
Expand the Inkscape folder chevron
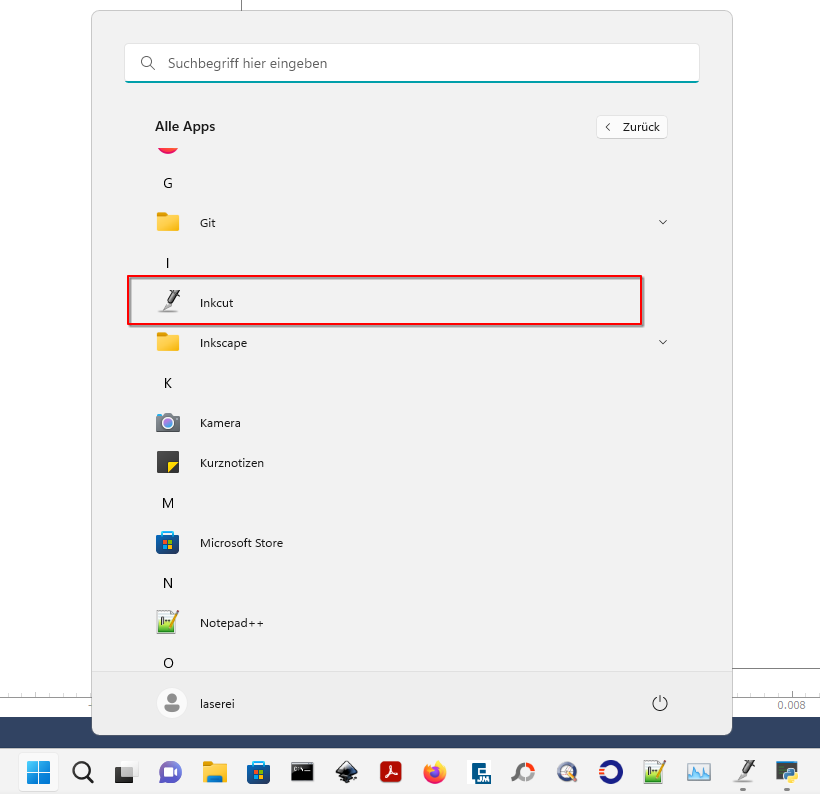[x=663, y=342]
